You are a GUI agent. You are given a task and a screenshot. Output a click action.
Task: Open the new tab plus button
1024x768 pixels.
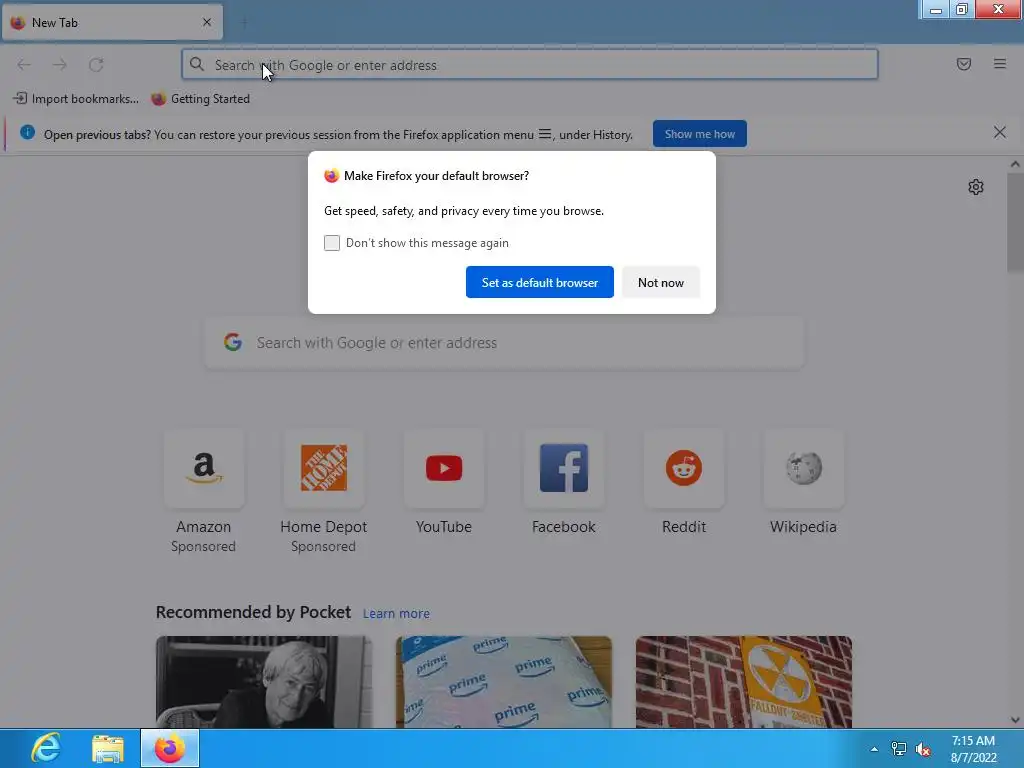pyautogui.click(x=244, y=23)
